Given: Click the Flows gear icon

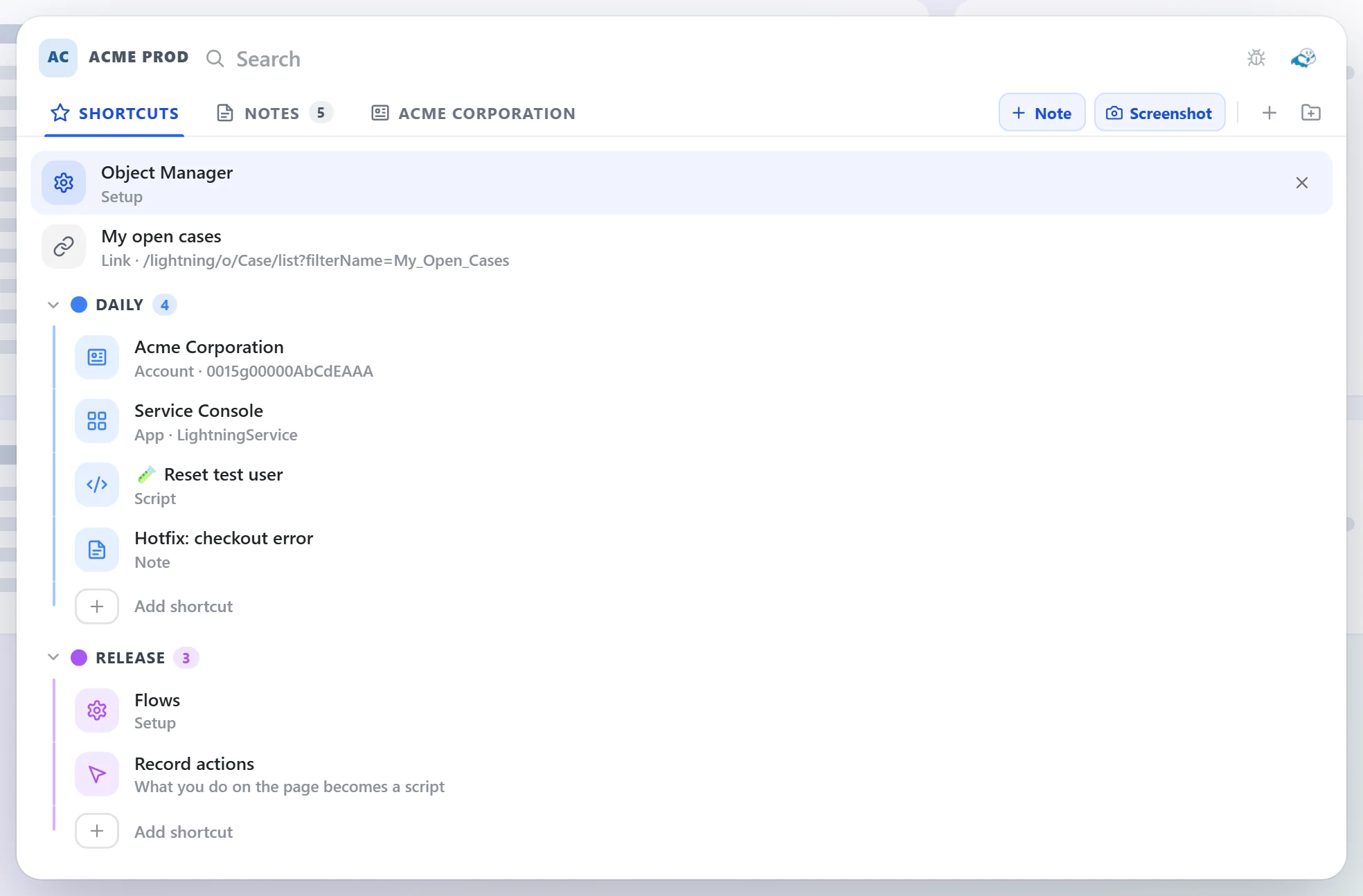Looking at the screenshot, I should [97, 710].
